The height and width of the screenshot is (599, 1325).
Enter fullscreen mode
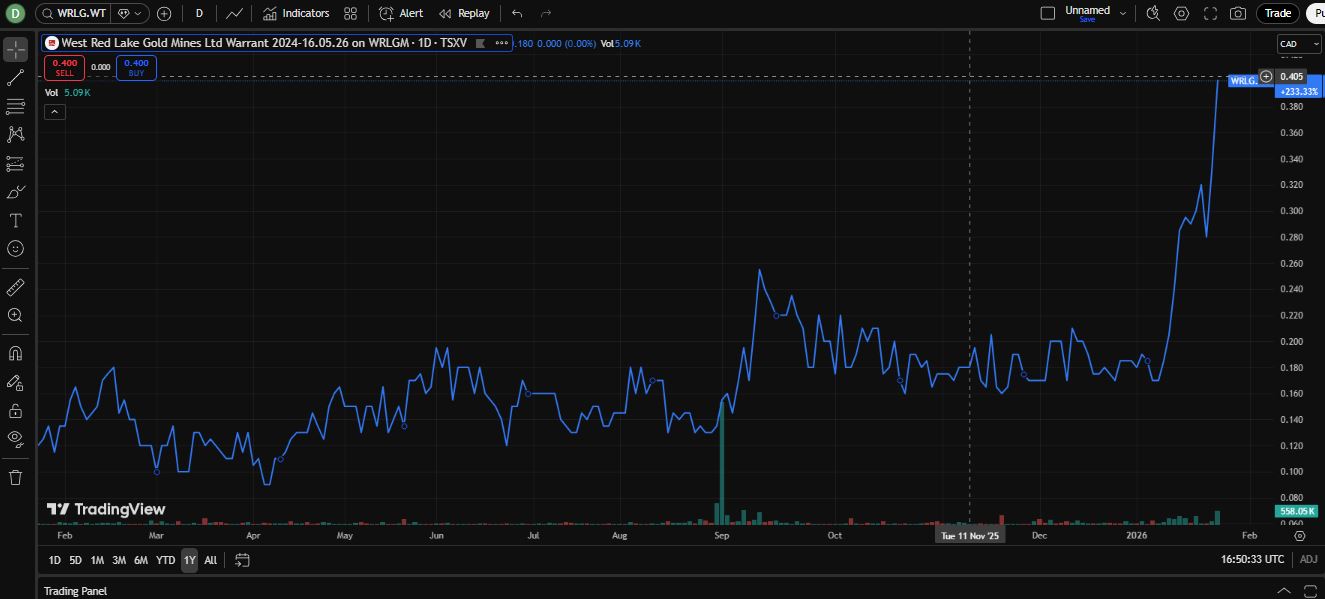[x=1210, y=13]
